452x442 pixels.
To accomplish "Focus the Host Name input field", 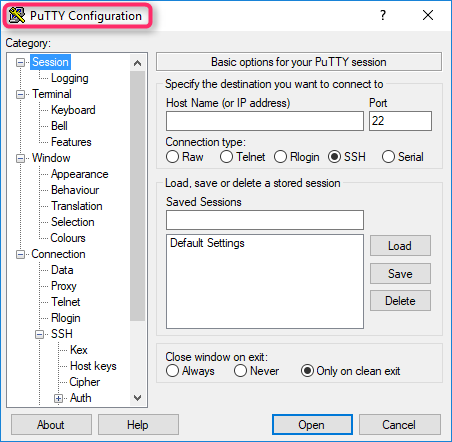I will [x=265, y=121].
